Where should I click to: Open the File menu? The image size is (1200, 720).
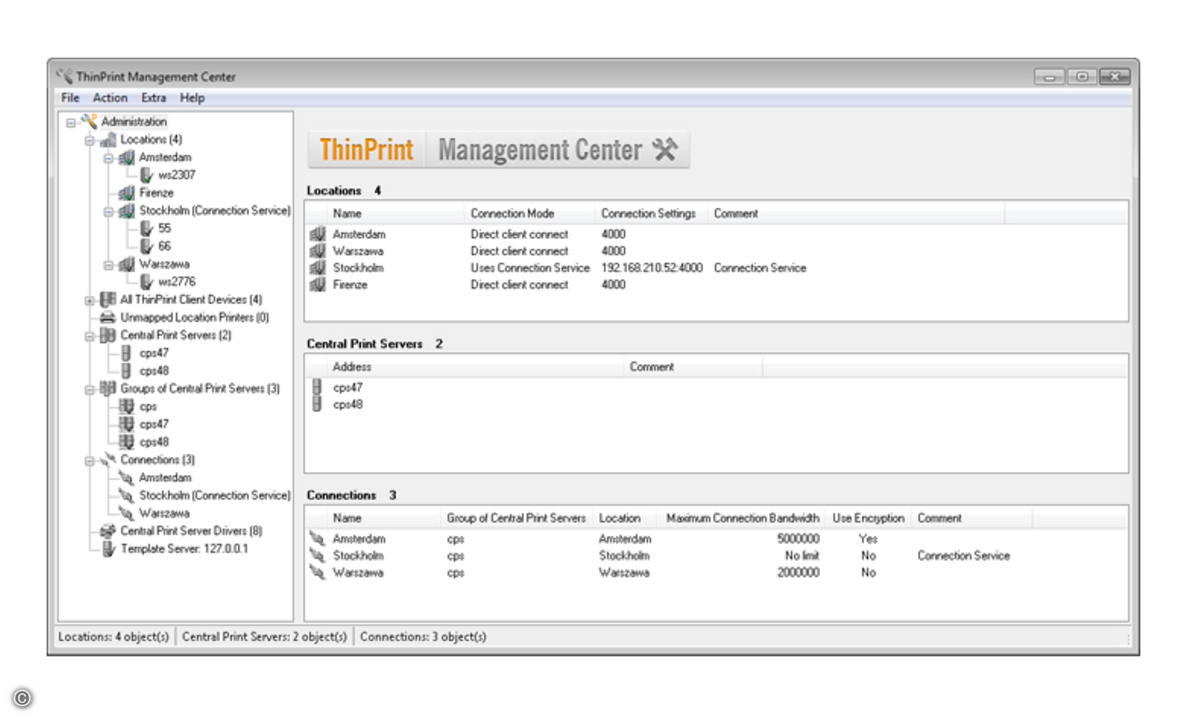point(70,98)
